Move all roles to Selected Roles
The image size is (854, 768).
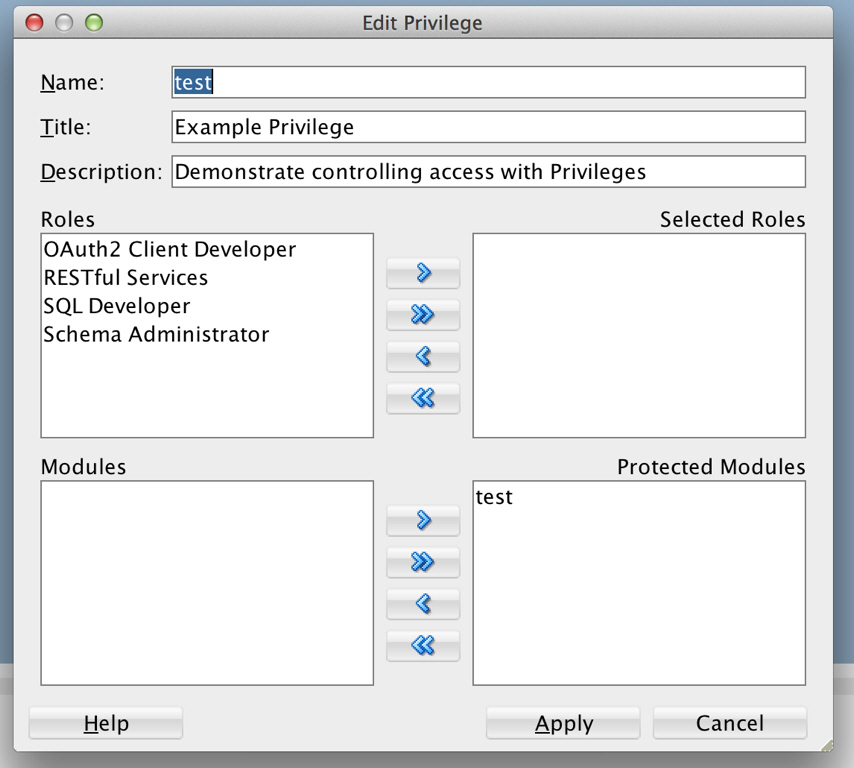[x=423, y=314]
